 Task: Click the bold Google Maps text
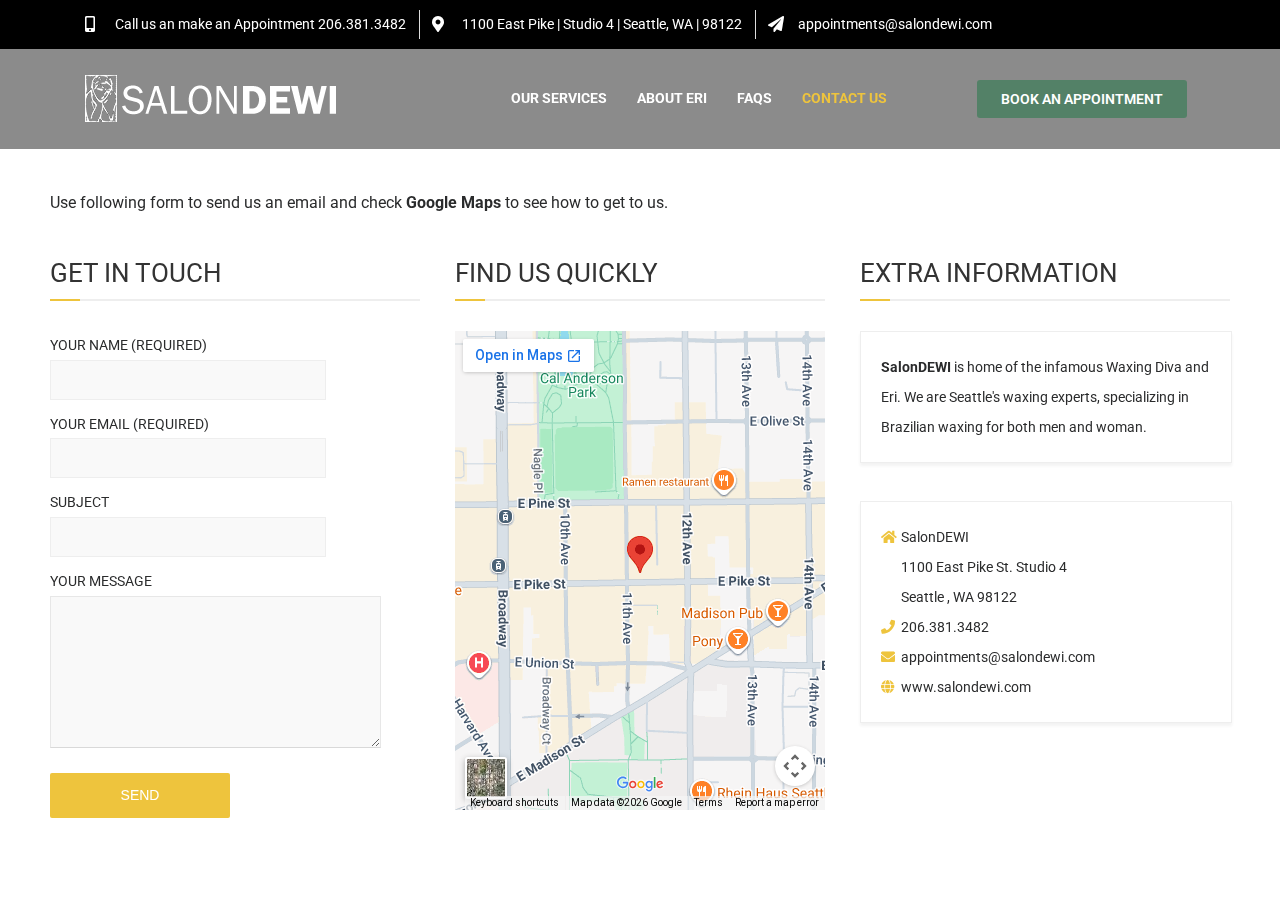453,202
